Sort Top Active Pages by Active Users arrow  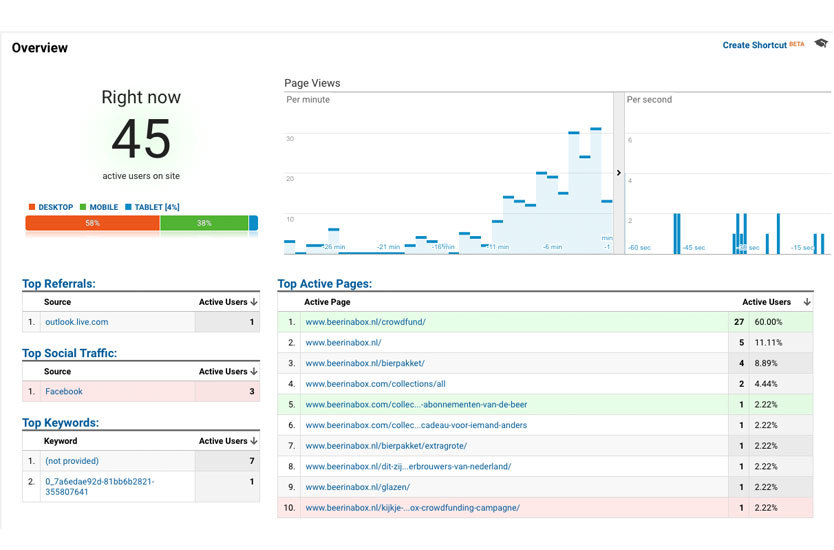click(x=806, y=302)
